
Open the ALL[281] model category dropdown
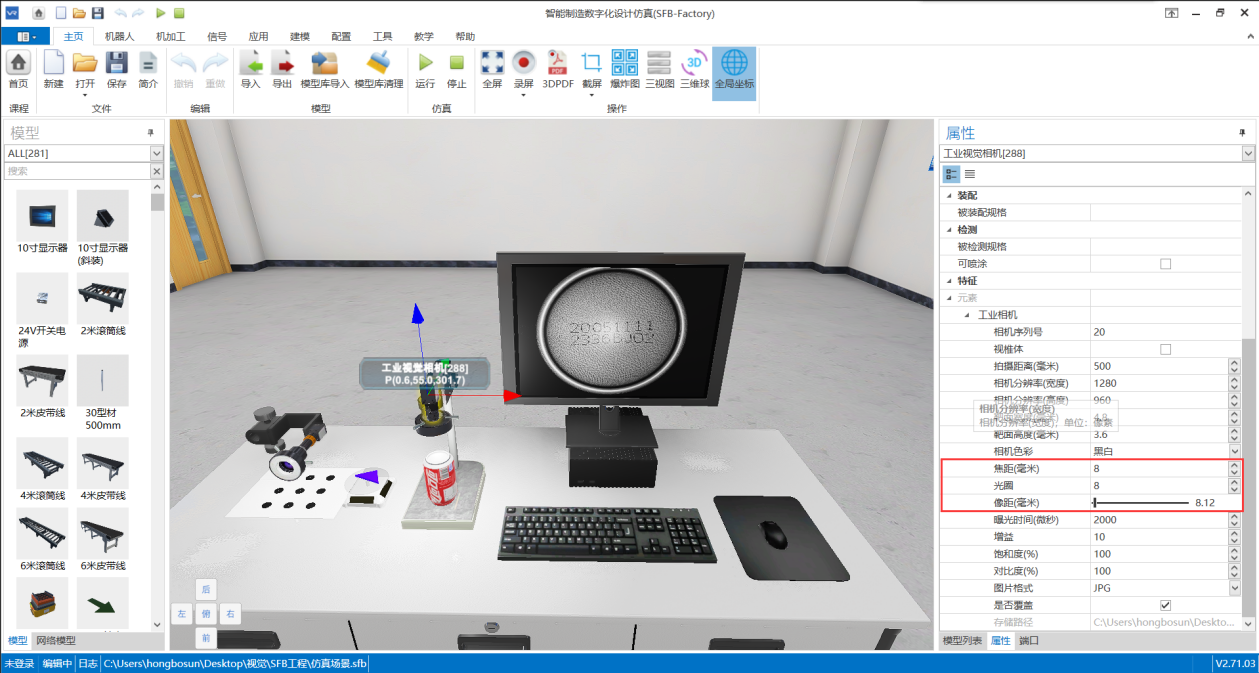[156, 153]
